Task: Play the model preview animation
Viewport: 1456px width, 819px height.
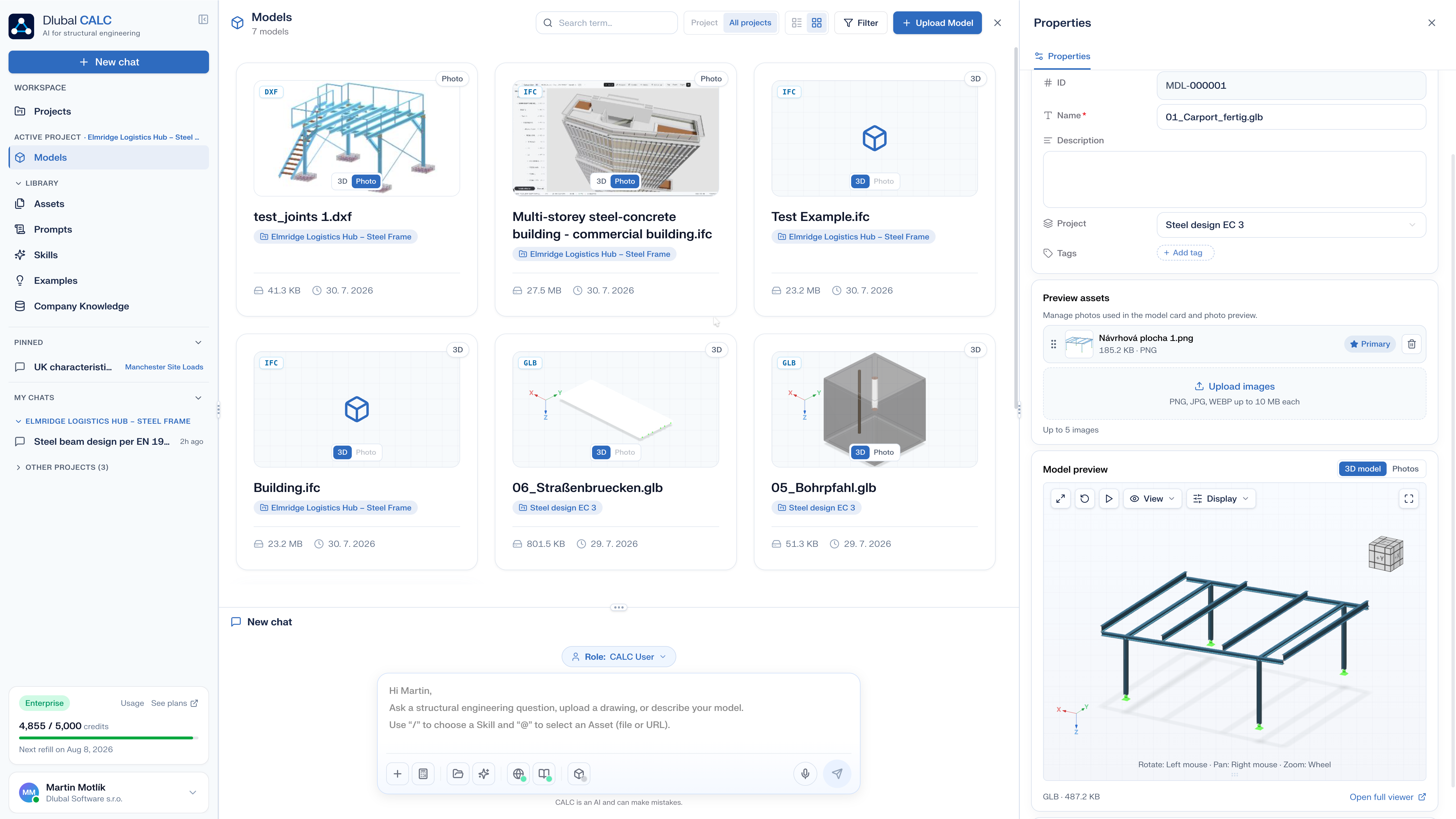Action: click(1109, 499)
